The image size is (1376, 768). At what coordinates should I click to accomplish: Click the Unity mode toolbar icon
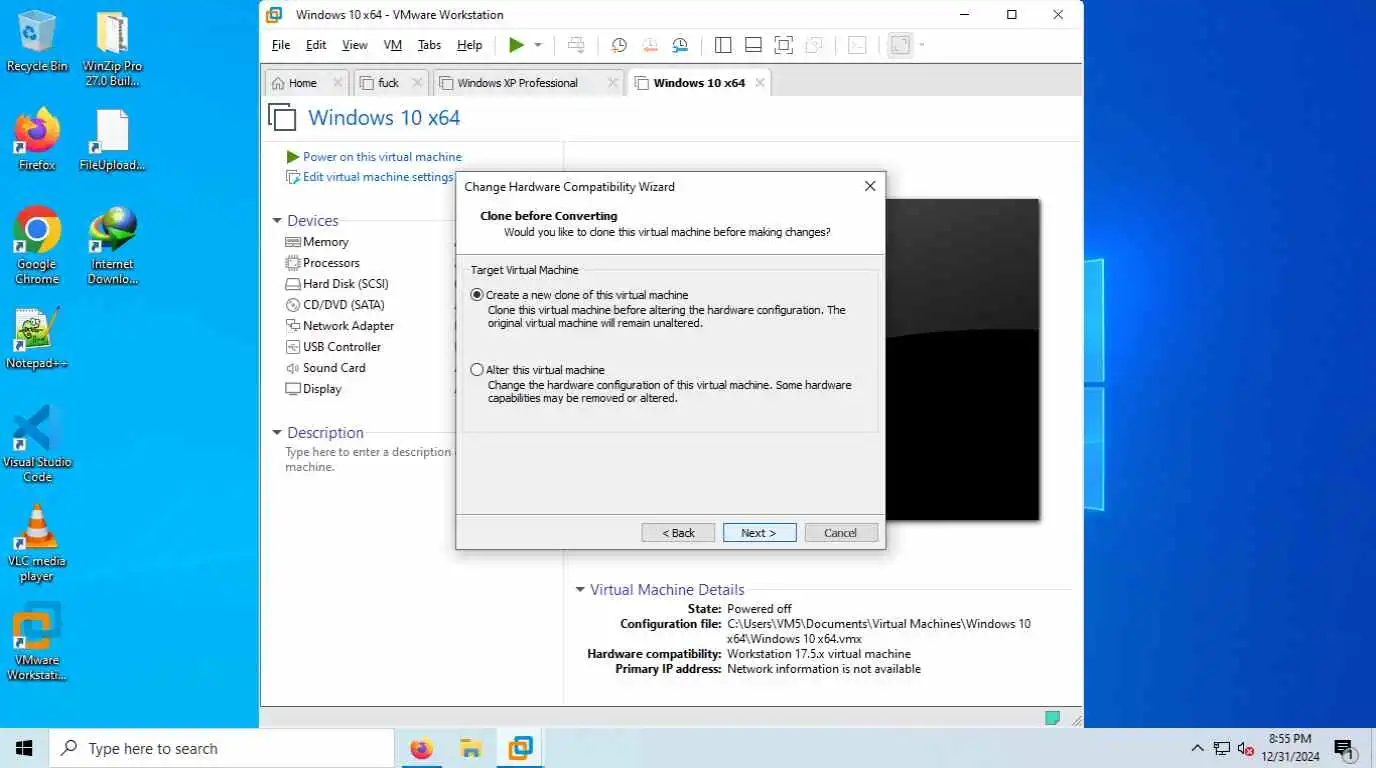[x=814, y=45]
